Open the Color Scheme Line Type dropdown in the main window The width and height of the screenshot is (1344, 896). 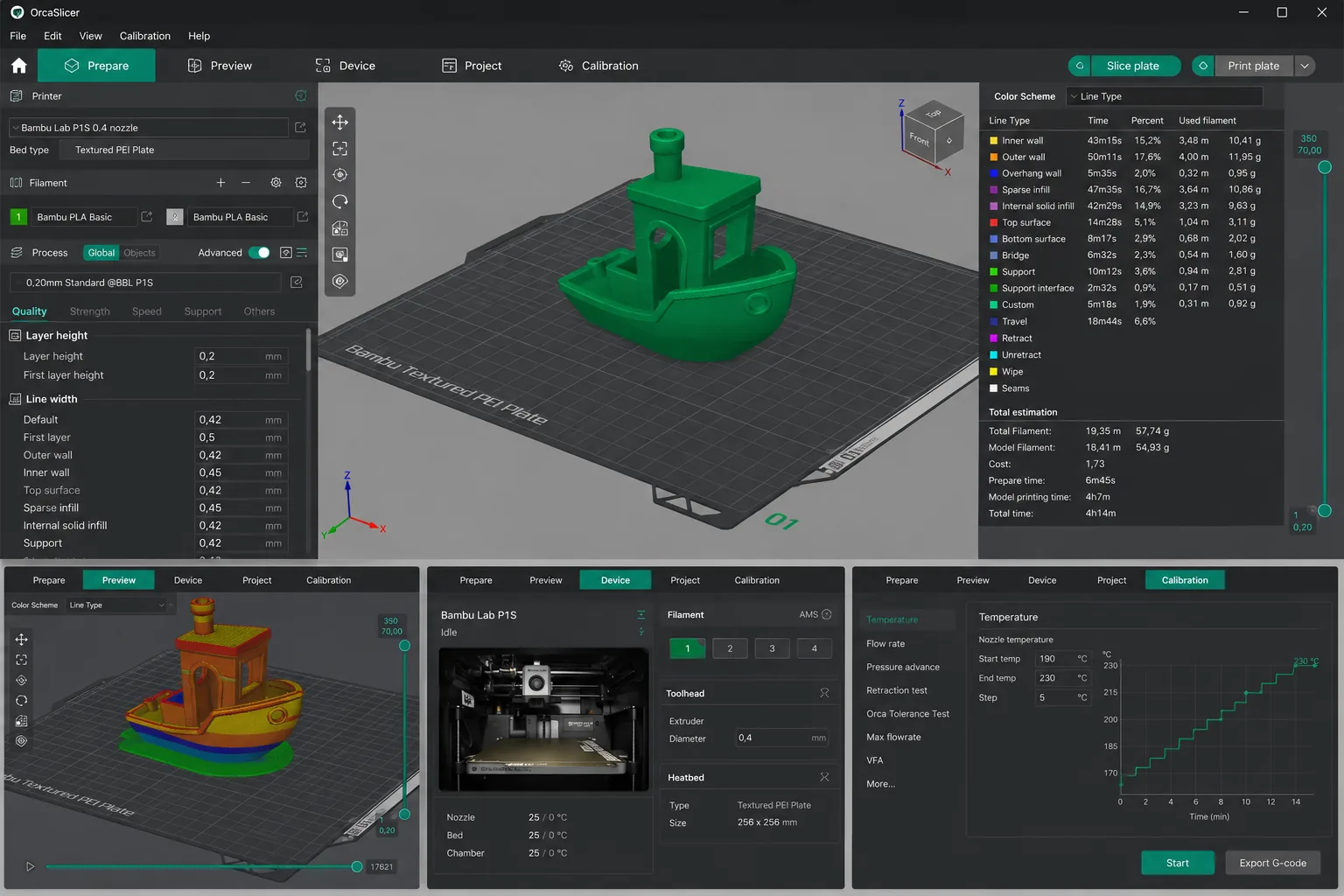(x=1165, y=96)
